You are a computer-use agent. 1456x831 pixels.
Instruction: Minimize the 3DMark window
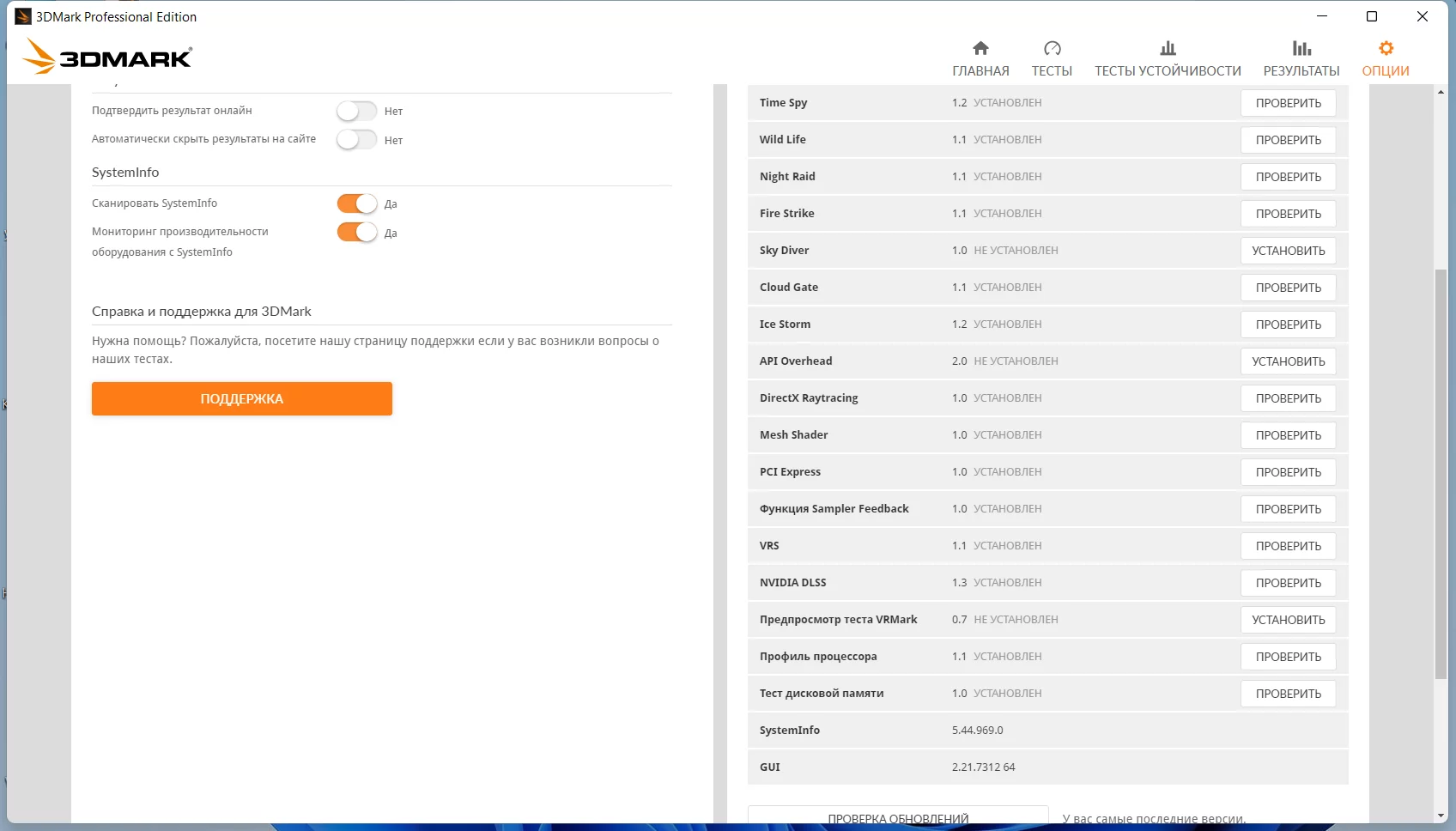tap(1322, 16)
